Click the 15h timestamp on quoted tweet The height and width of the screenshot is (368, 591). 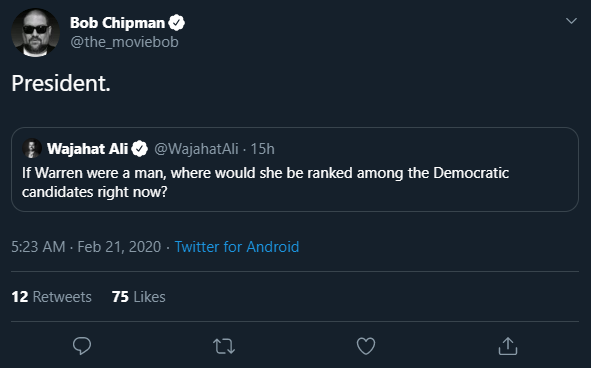point(262,149)
